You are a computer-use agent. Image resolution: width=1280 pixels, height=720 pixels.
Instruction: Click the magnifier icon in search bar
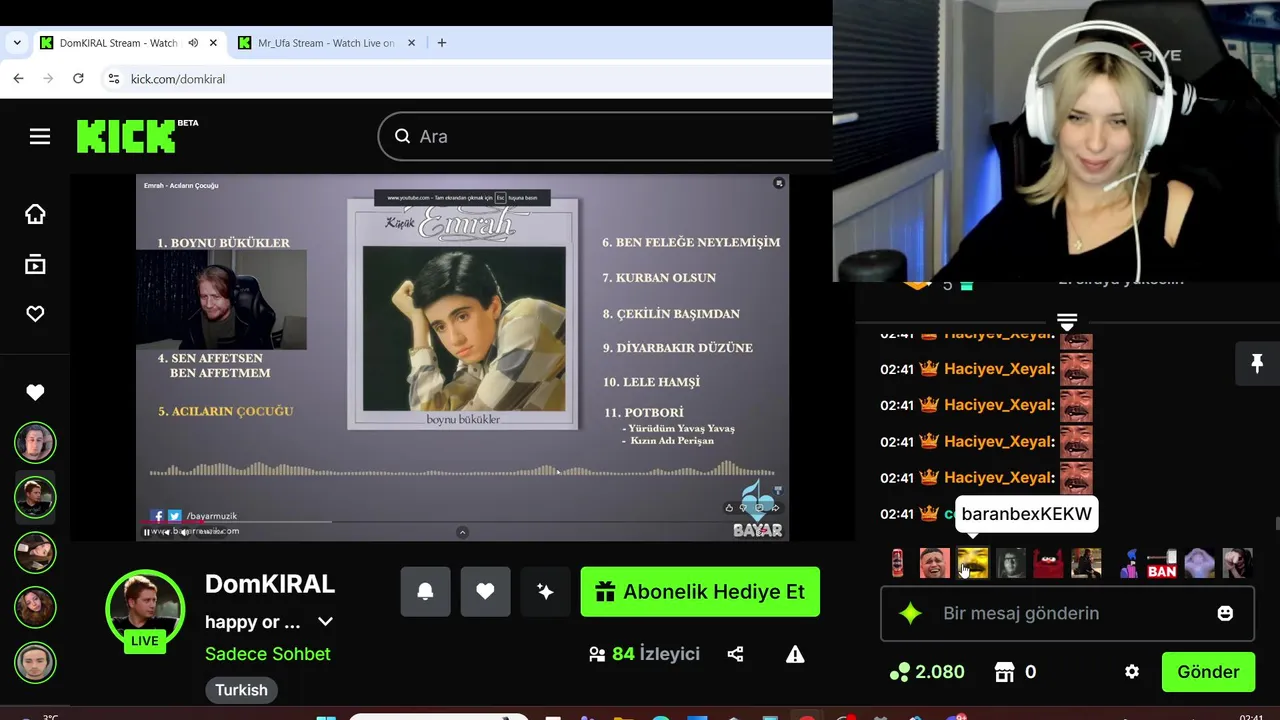click(x=402, y=136)
